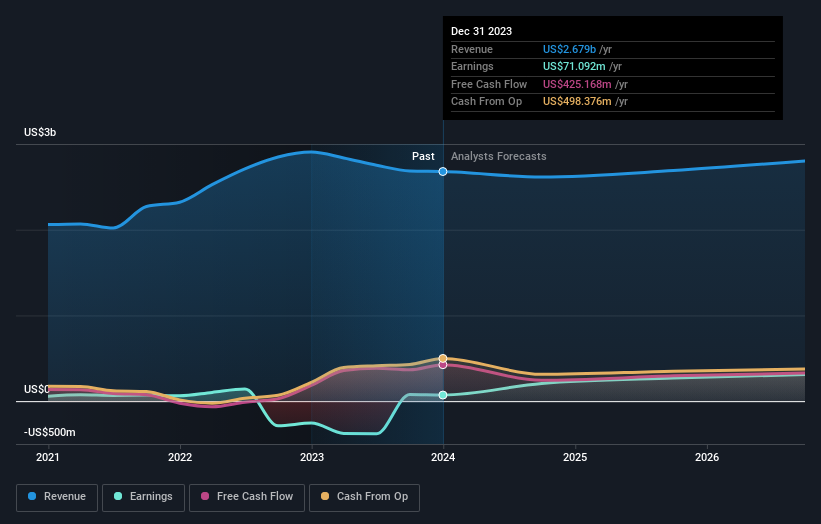821x524 pixels.
Task: Click the US$0 y-axis label
Action: [37, 389]
